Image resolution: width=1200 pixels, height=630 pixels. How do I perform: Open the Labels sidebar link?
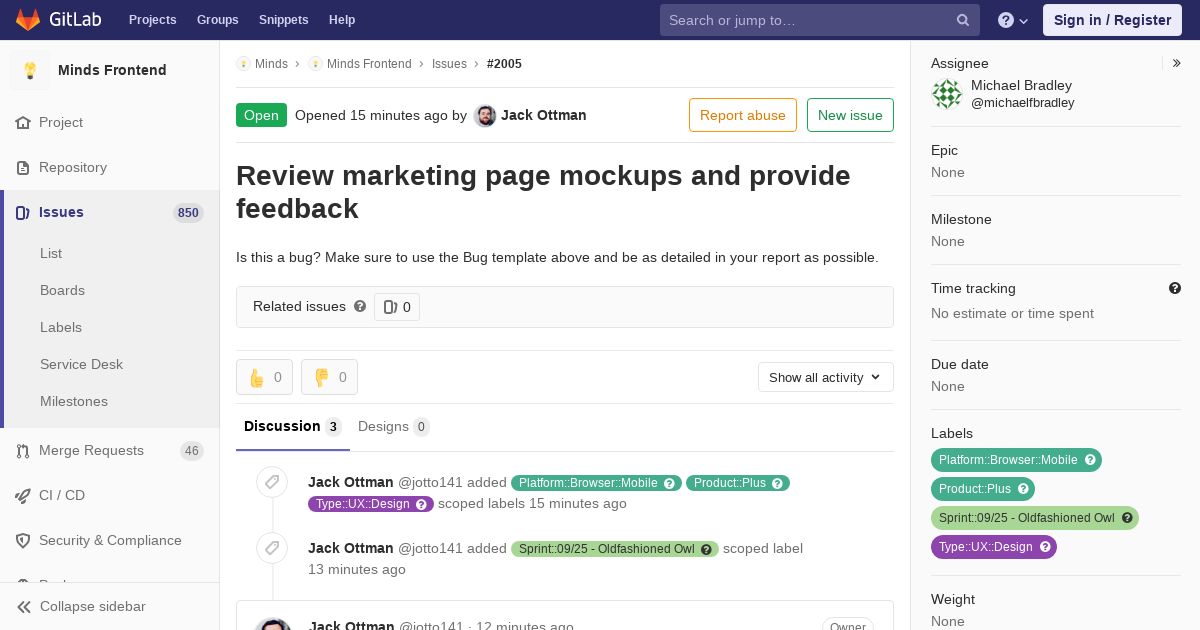(x=61, y=327)
